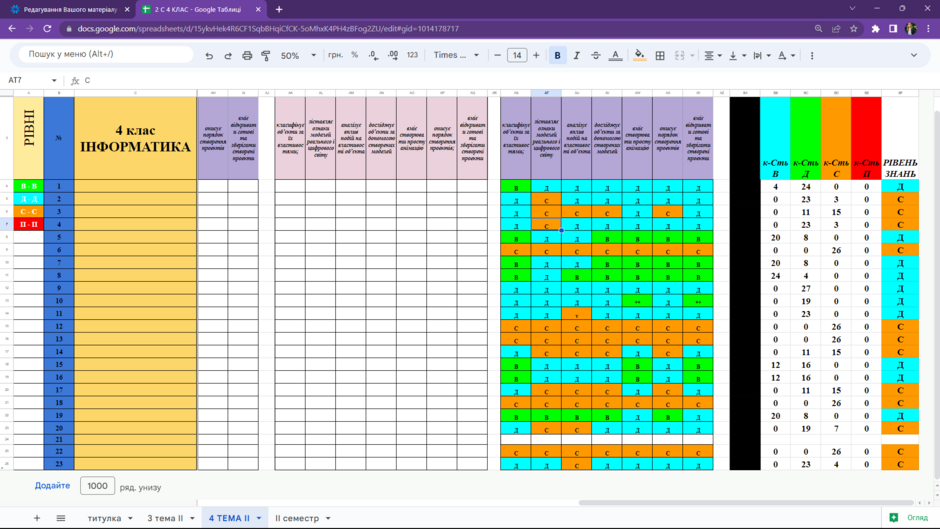Increase decimal places
940x529 pixels.
pos(393,55)
